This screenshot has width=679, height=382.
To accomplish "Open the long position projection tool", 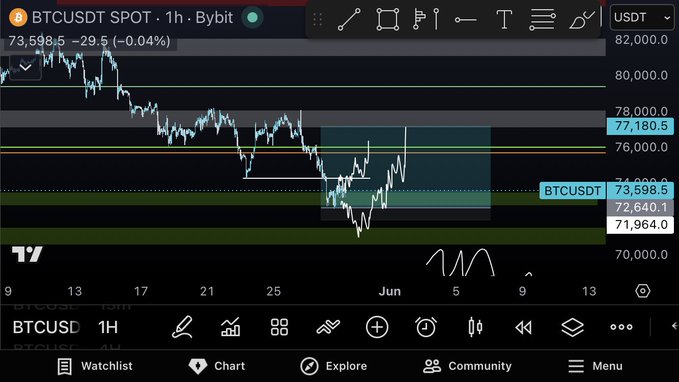I will 427,19.
